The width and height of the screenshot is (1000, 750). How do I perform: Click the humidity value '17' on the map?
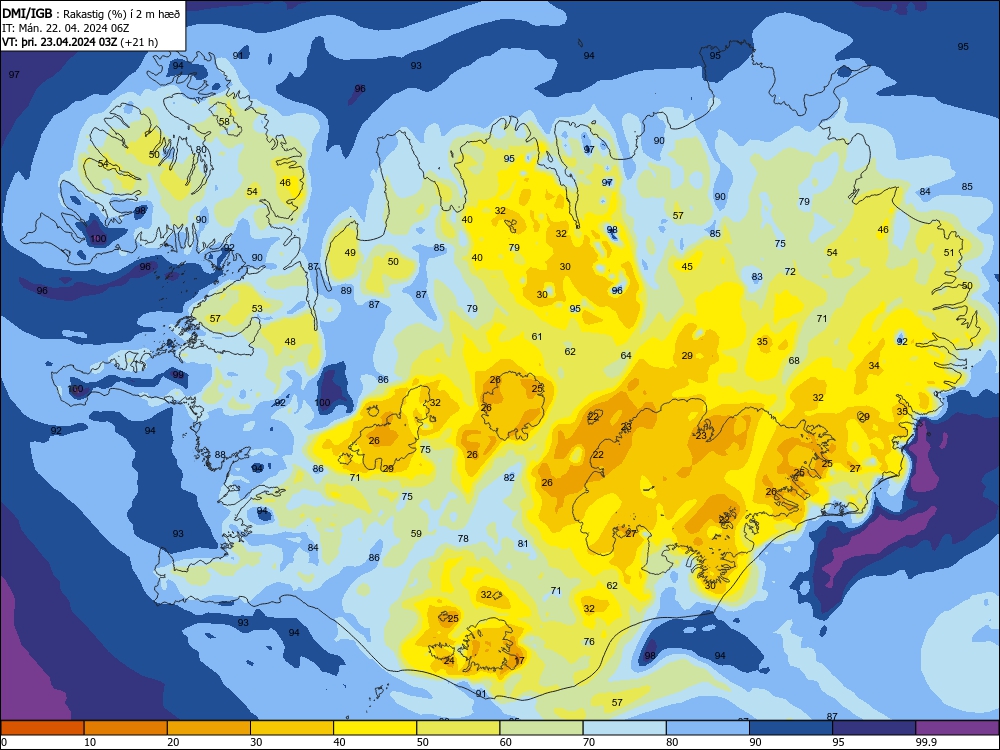coord(519,660)
